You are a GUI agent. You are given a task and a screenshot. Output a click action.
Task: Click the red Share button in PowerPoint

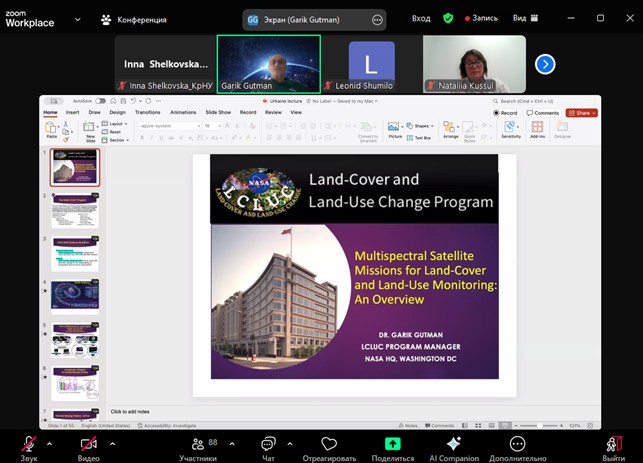coord(581,113)
